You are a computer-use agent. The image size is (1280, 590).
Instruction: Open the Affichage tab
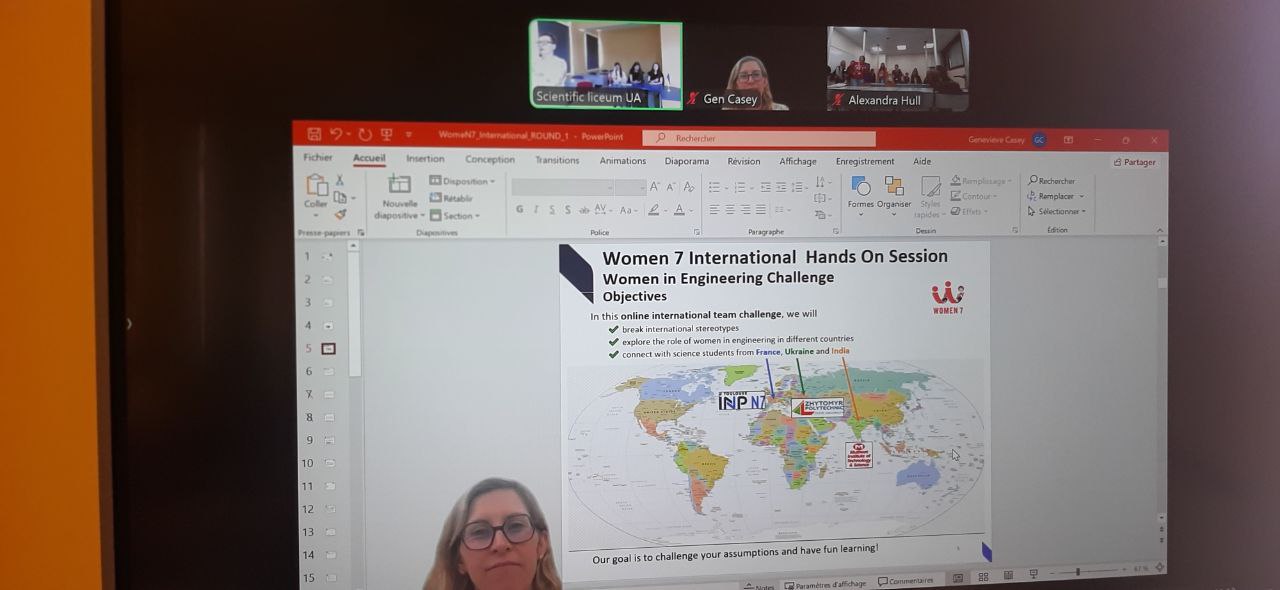(x=798, y=161)
